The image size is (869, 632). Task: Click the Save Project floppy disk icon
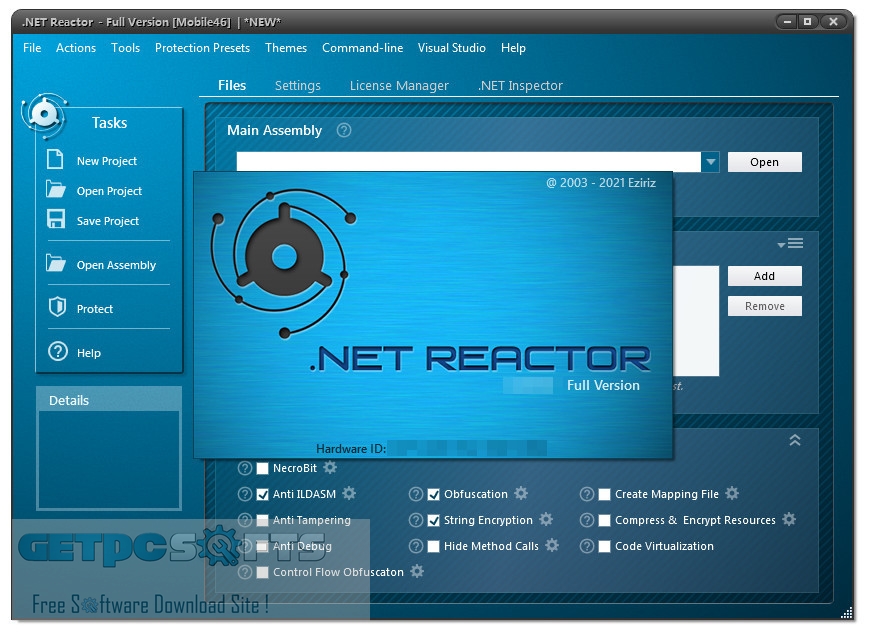click(55, 220)
